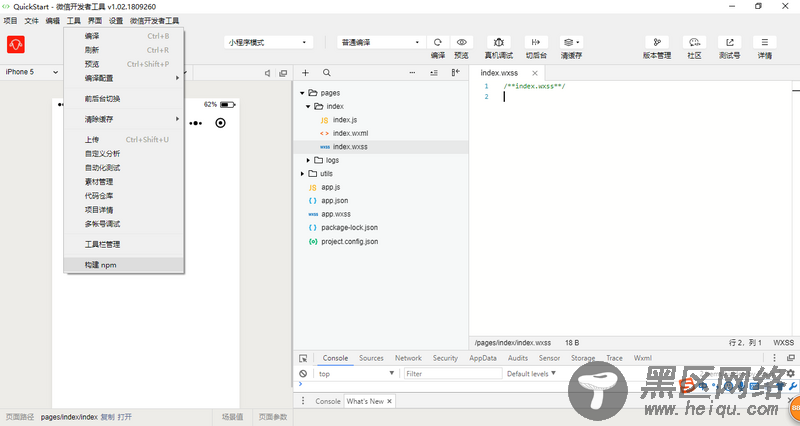This screenshot has height=426, width=800.
Task: Open the drawer three-dot menu
Action: pyautogui.click(x=303, y=401)
